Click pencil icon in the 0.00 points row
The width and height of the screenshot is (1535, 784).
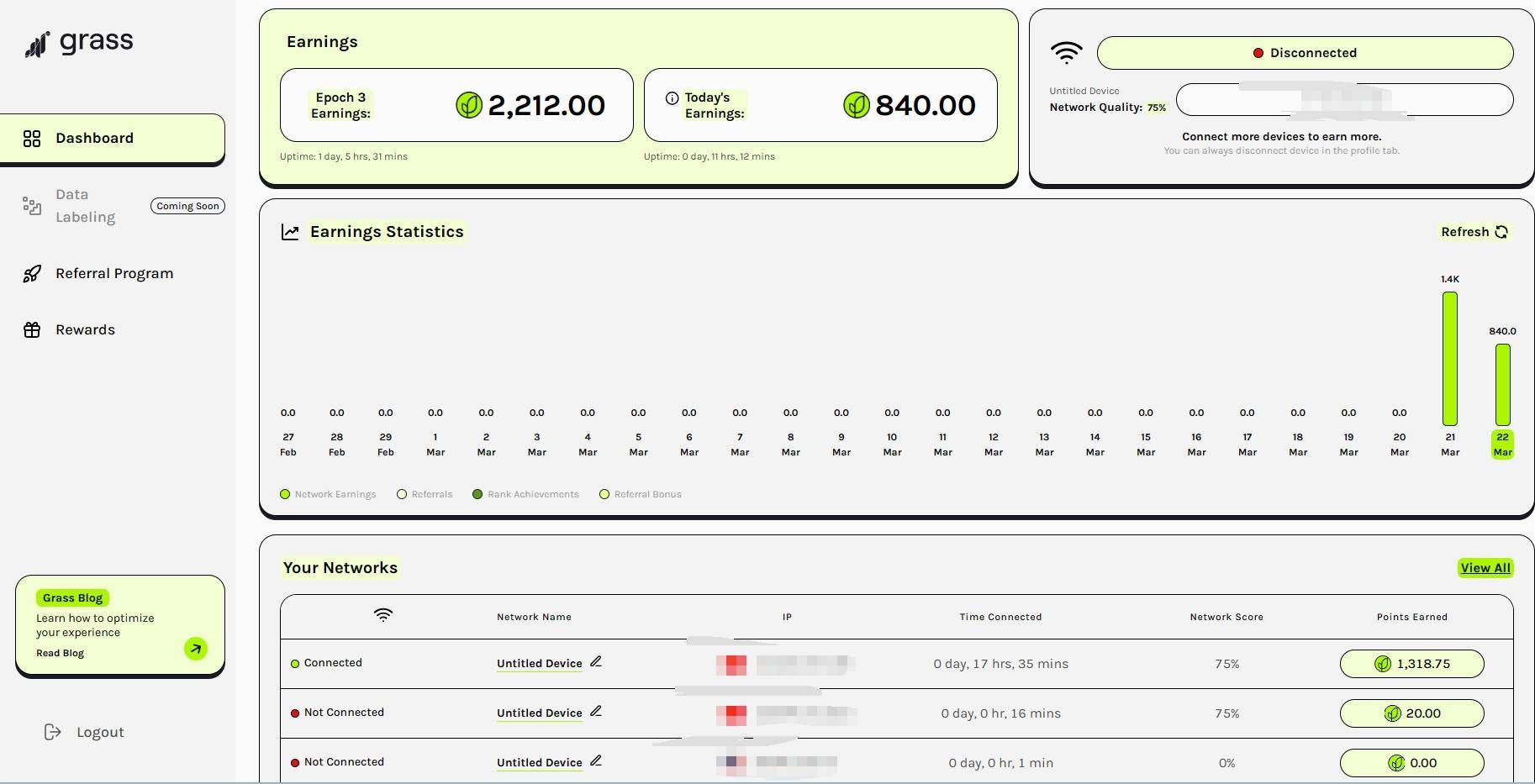click(596, 761)
